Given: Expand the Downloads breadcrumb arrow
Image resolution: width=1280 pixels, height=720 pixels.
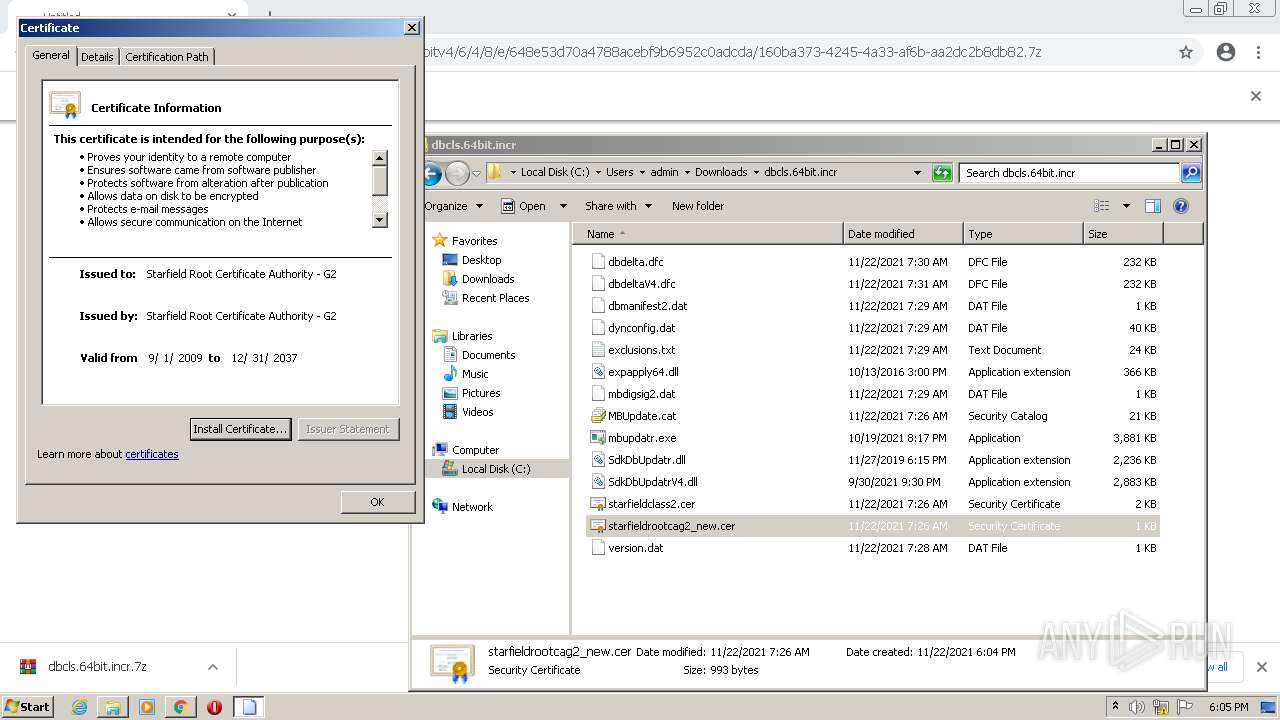Looking at the screenshot, I should tap(757, 172).
